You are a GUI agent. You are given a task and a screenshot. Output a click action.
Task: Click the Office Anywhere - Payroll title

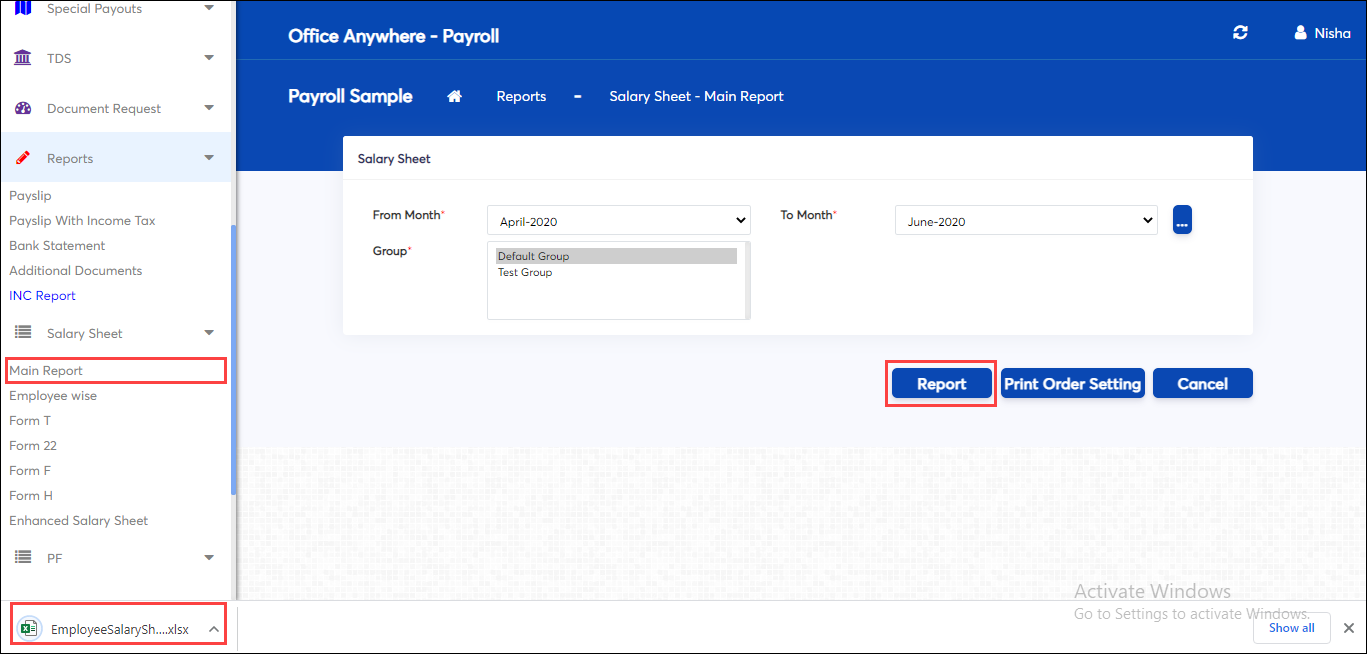(x=393, y=36)
